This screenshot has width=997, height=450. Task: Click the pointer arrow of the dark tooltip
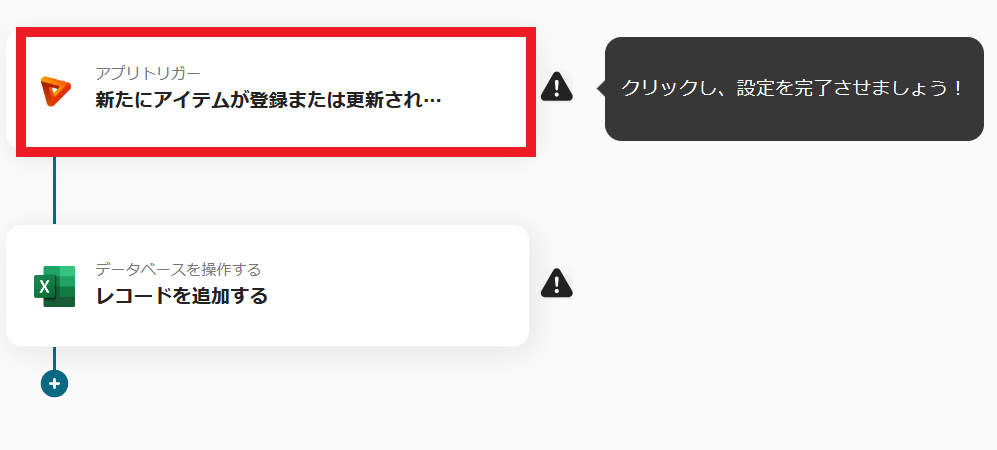pyautogui.click(x=601, y=88)
